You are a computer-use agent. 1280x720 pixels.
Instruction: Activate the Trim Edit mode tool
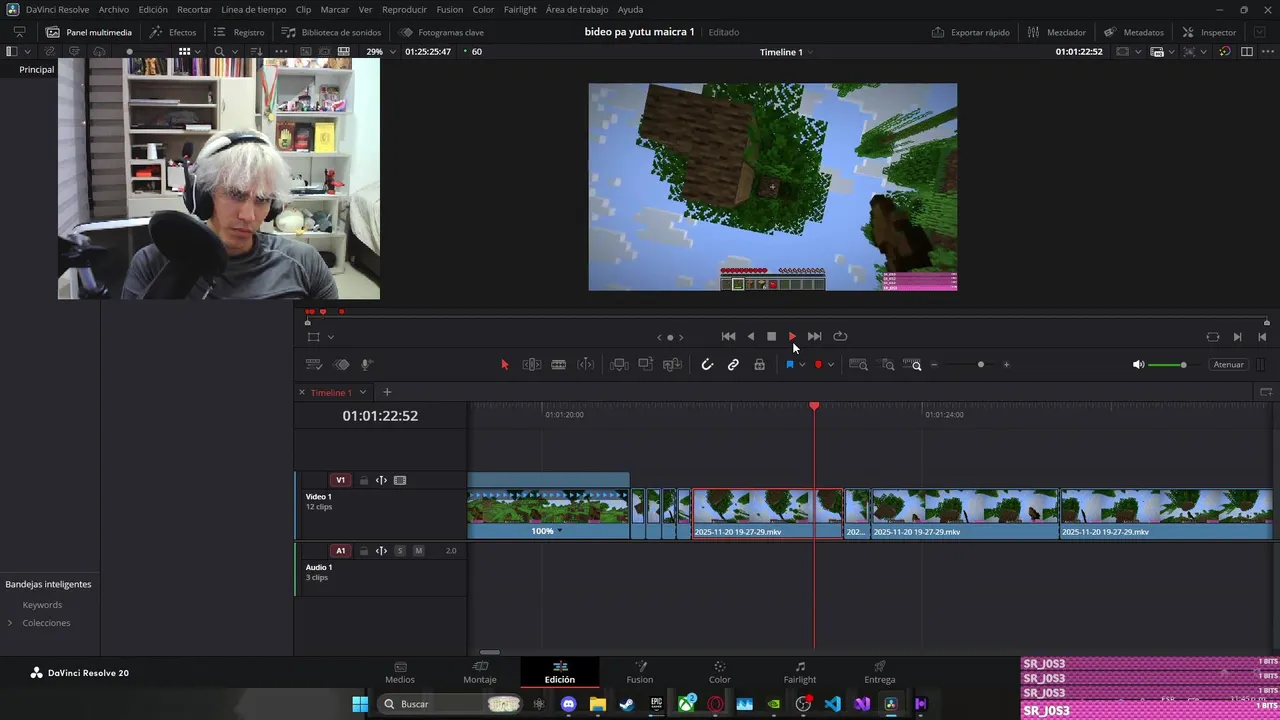coord(532,365)
